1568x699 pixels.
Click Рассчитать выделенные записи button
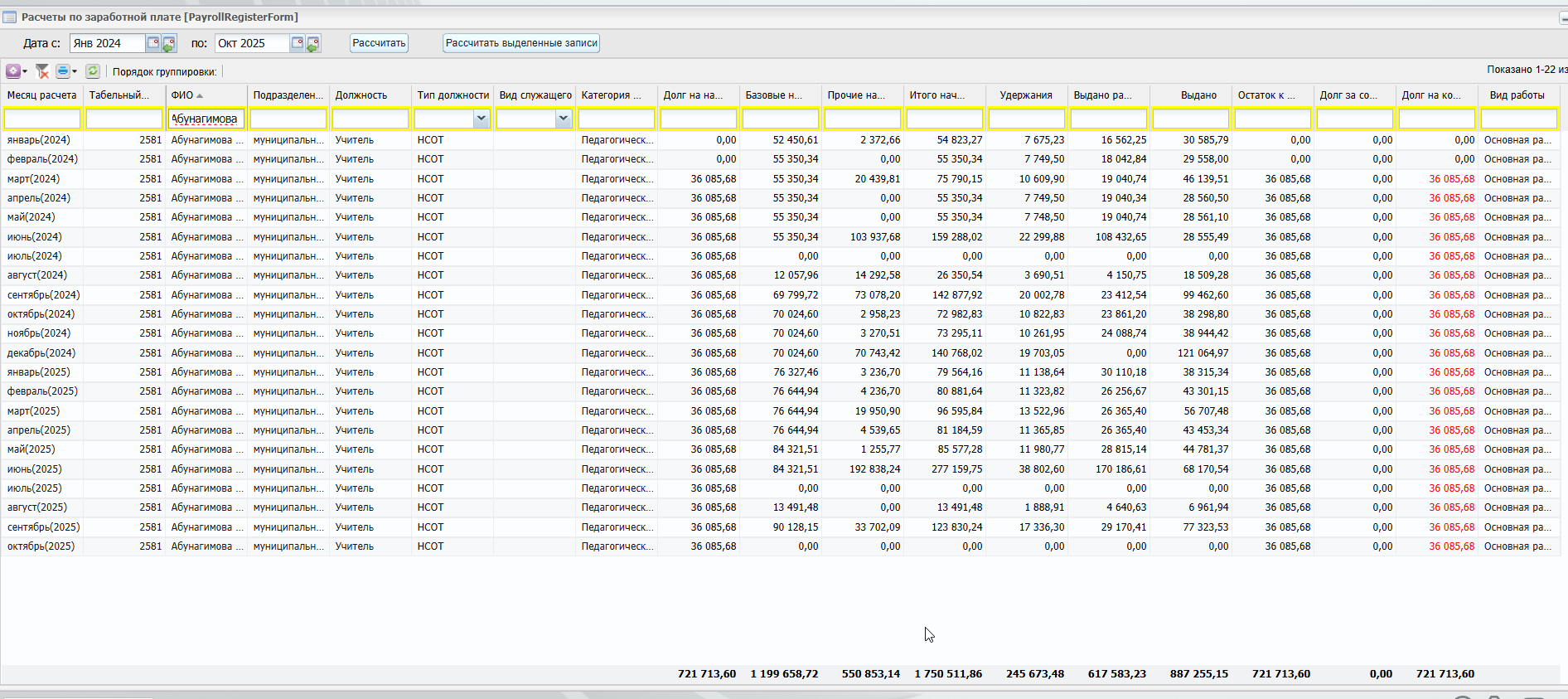(x=520, y=43)
